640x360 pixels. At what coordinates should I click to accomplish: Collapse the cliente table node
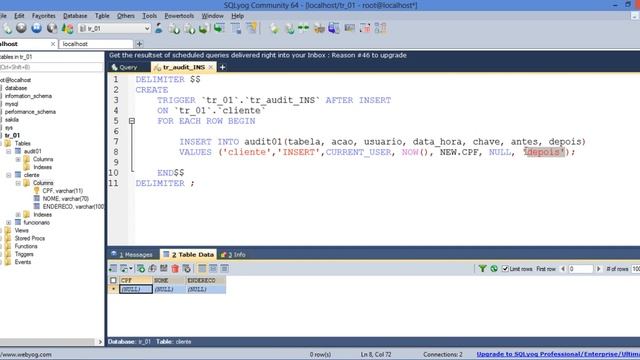[x=9, y=175]
